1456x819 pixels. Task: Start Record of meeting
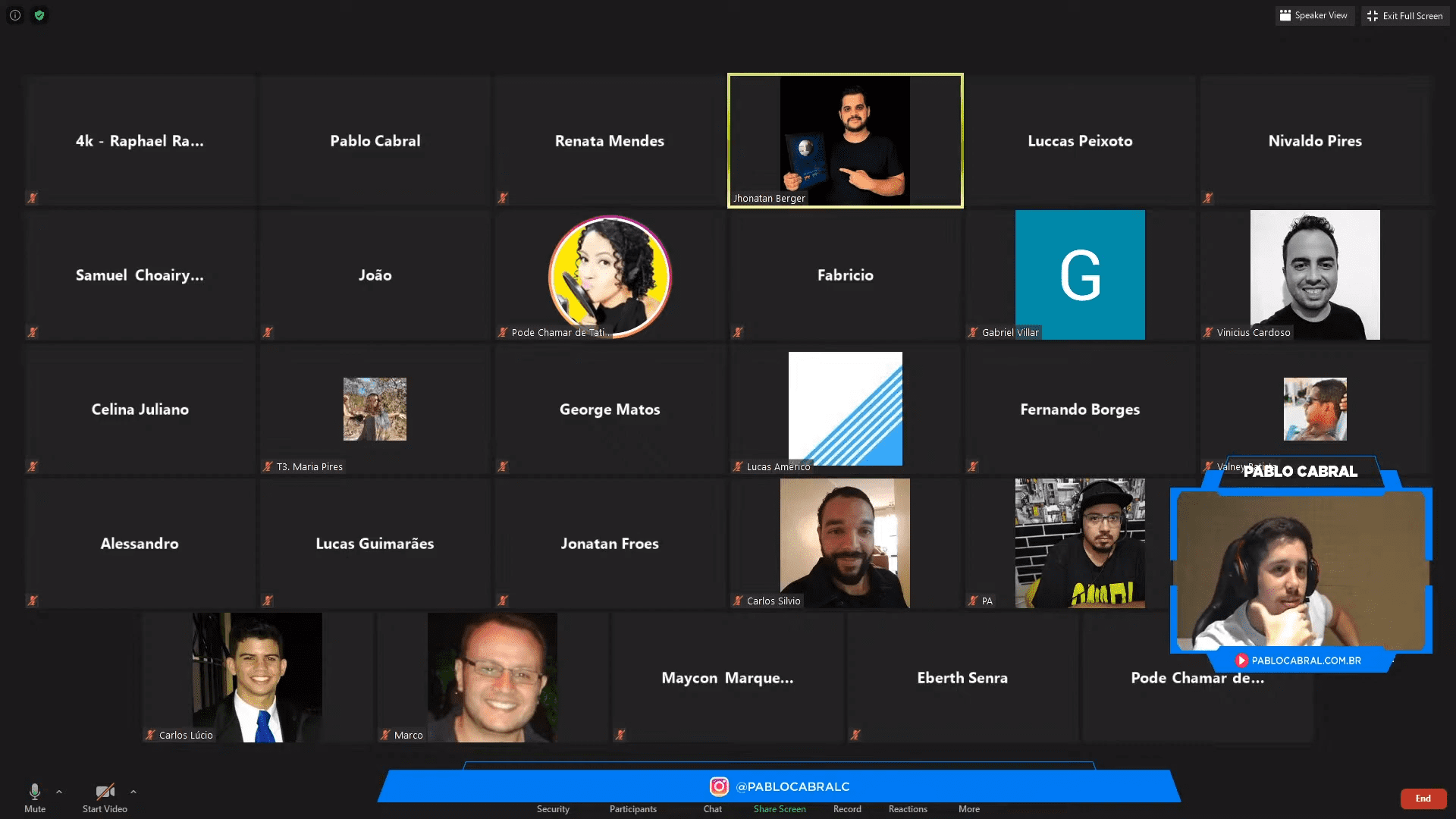coord(847,809)
